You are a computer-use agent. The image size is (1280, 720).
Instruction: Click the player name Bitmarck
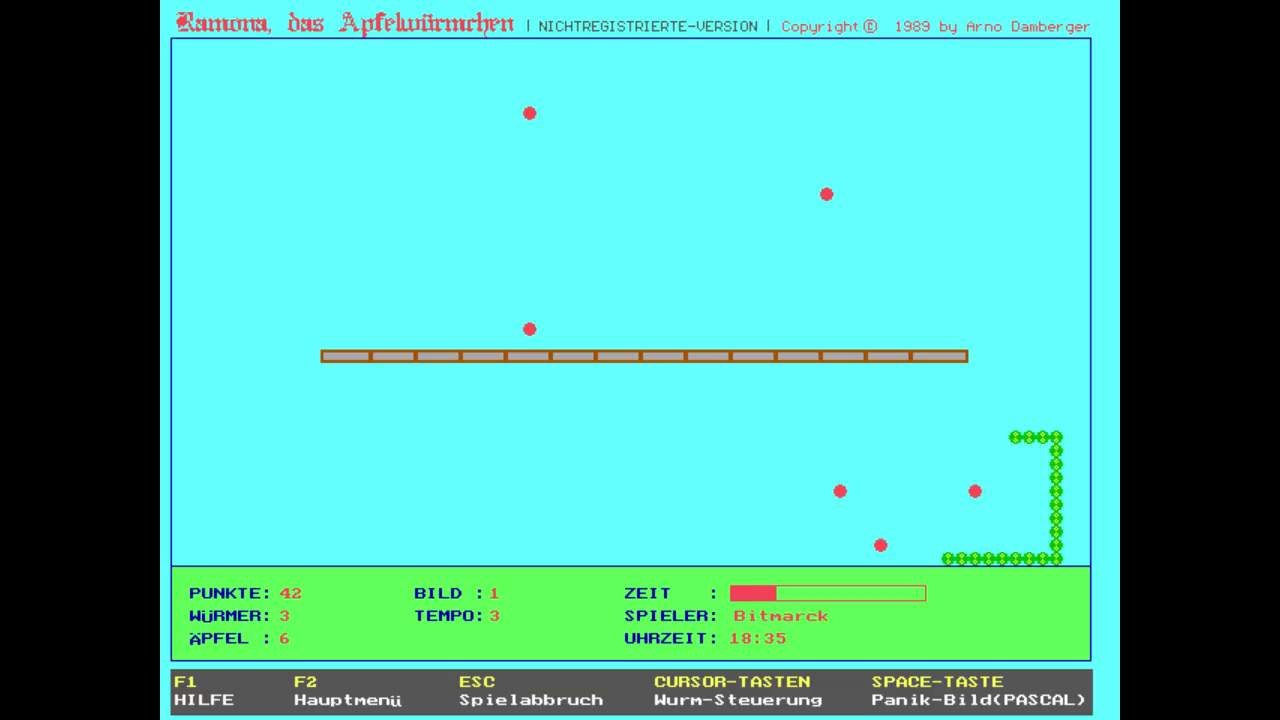tap(780, 616)
